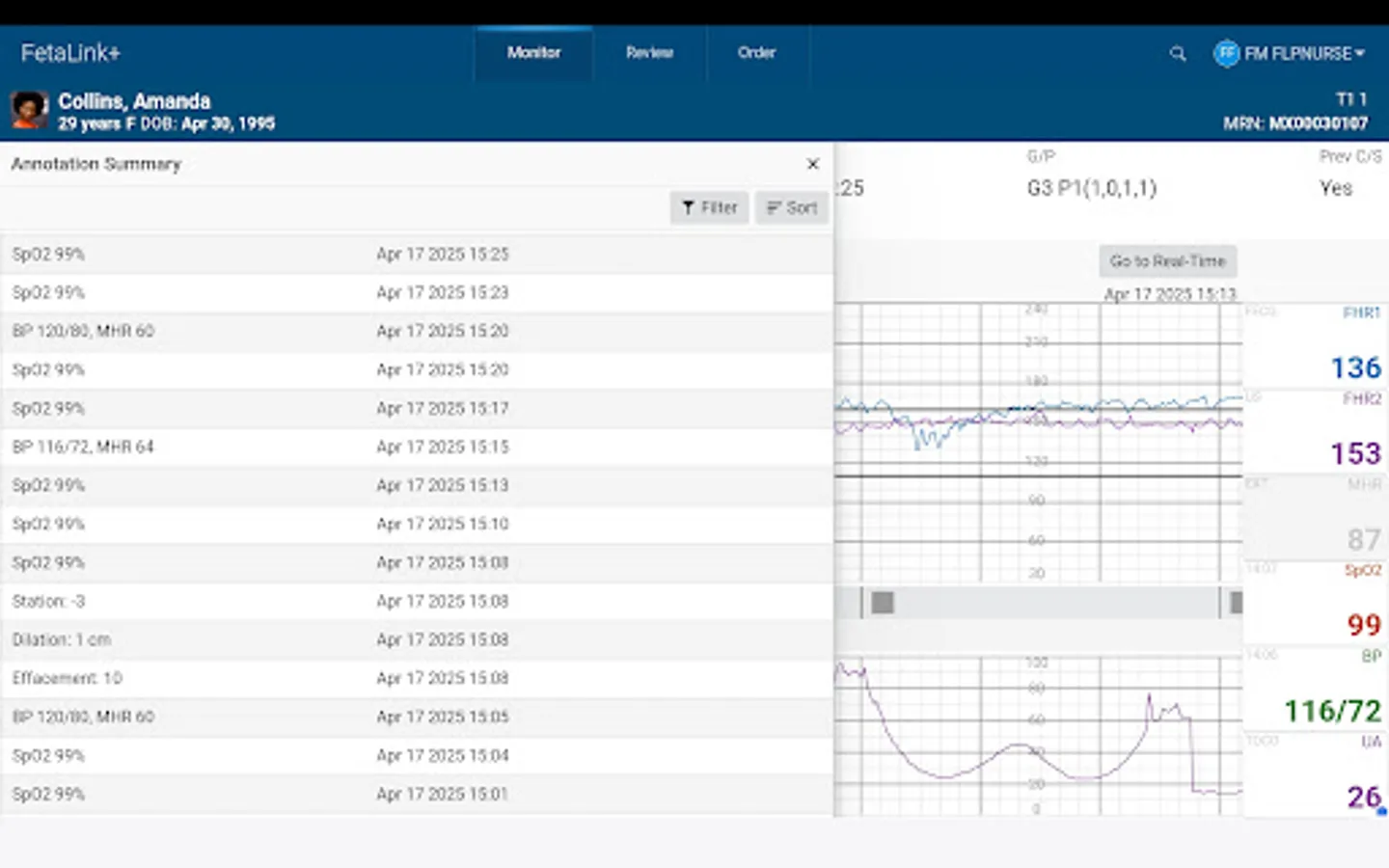This screenshot has width=1389, height=868.
Task: Click the fetal heart rate tracing chart
Action: (1039, 443)
